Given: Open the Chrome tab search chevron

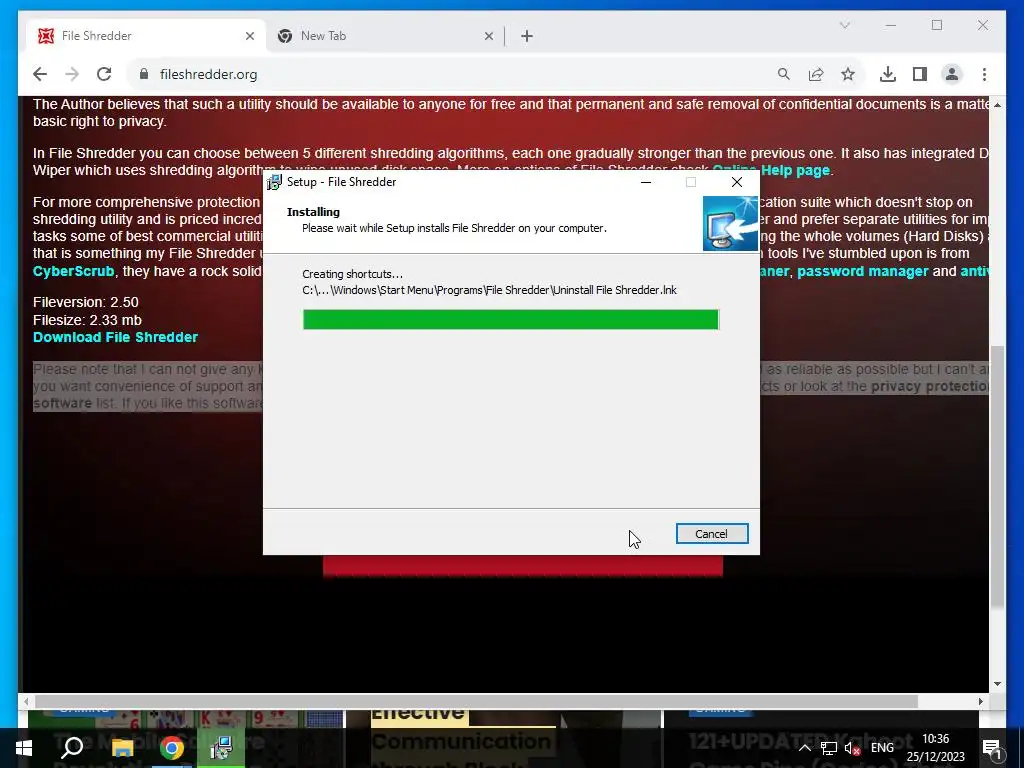Looking at the screenshot, I should 844,25.
